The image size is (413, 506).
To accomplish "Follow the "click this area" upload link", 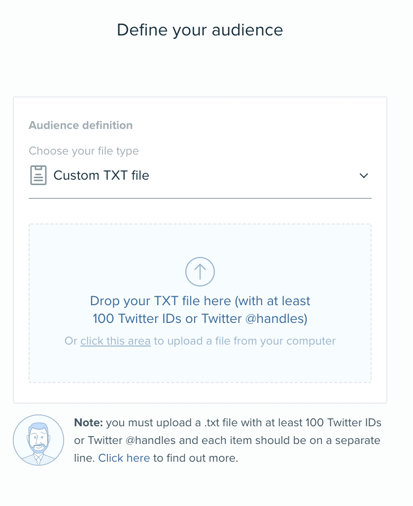I will 115,341.
